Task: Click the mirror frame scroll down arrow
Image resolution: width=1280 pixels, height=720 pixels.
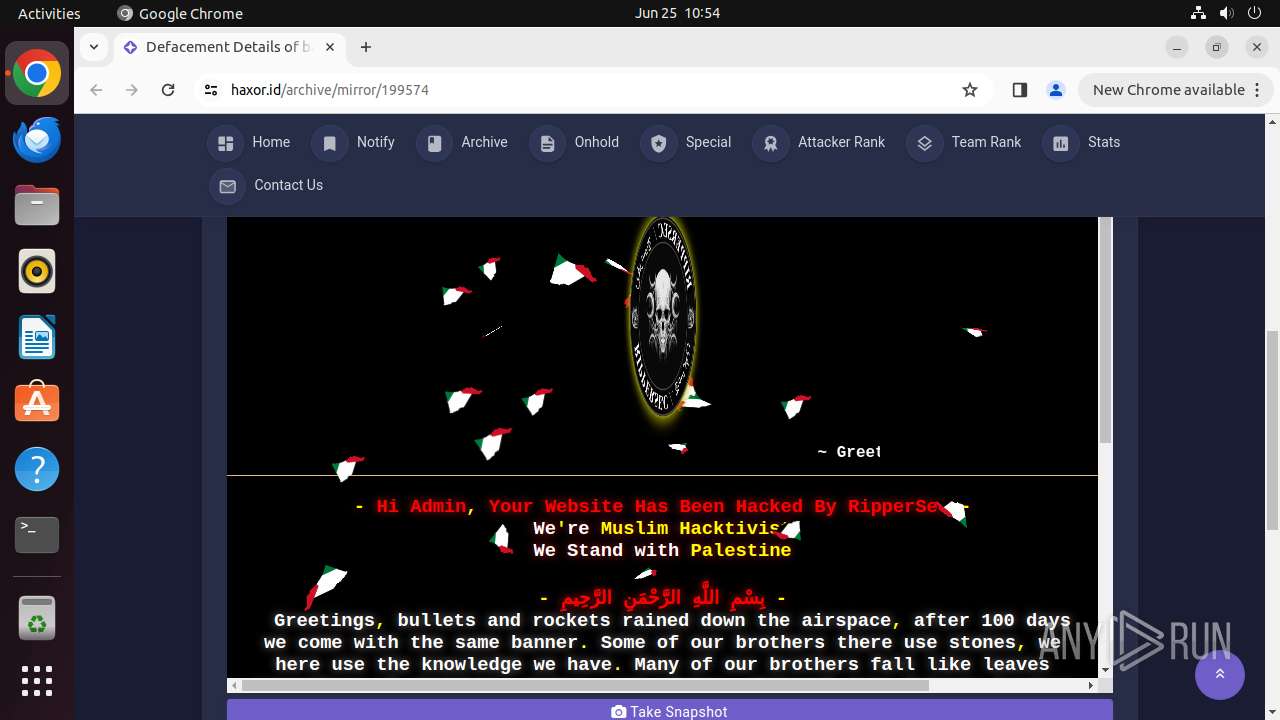Action: pos(1105,670)
